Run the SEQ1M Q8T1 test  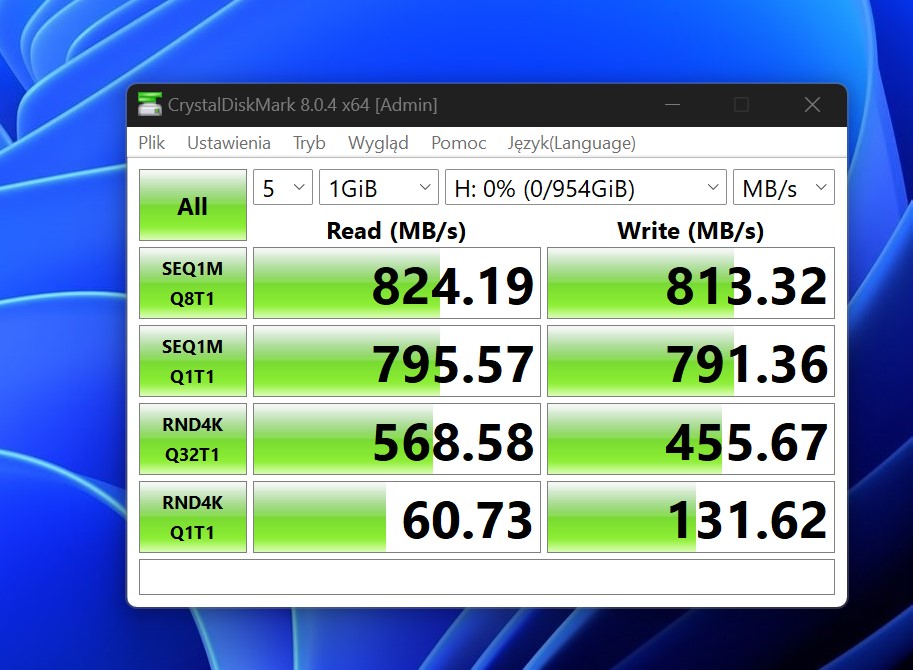193,283
